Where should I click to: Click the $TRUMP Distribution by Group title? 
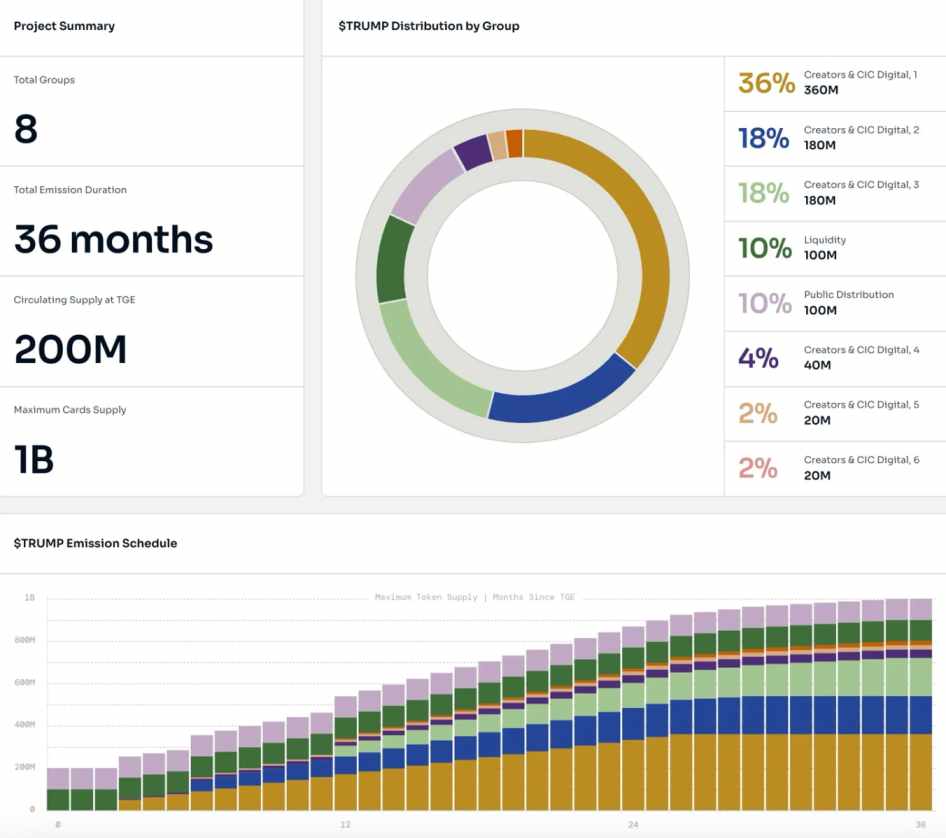pyautogui.click(x=428, y=26)
